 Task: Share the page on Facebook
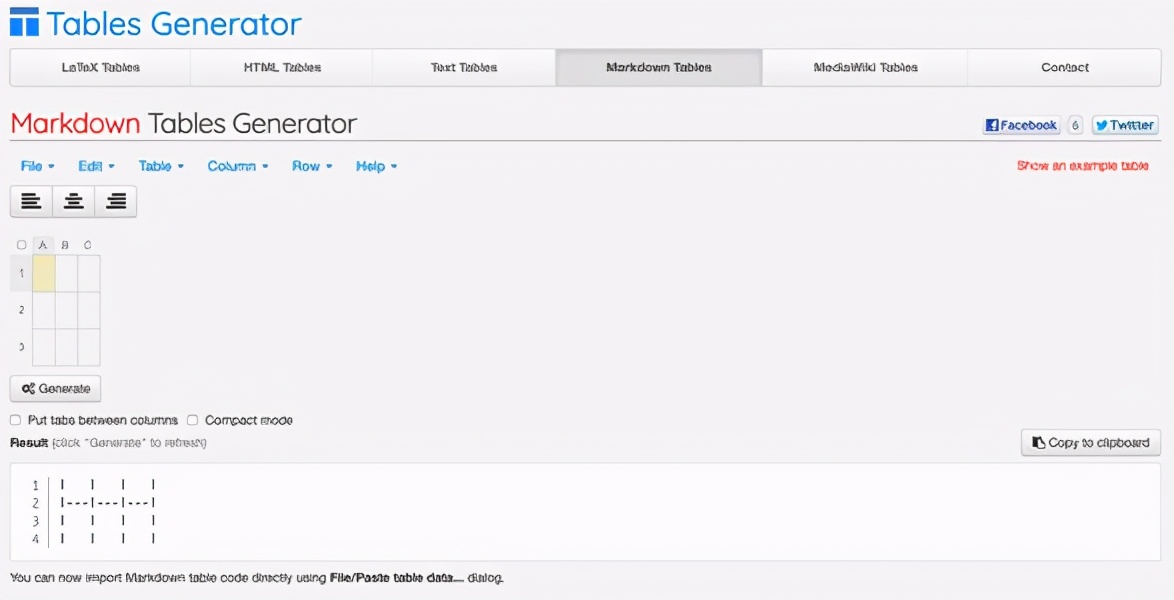pos(1021,125)
